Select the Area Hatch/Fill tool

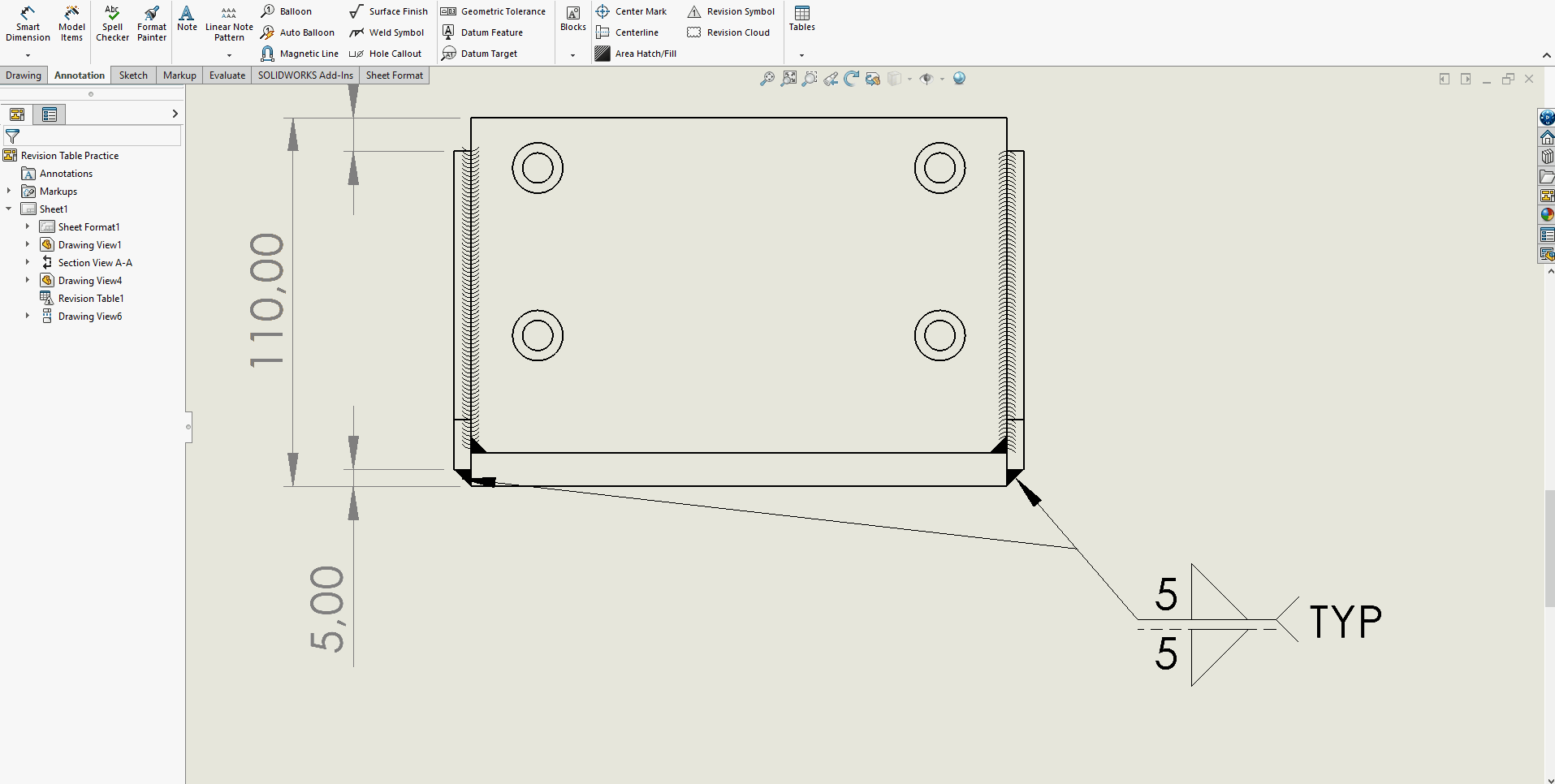click(x=636, y=54)
